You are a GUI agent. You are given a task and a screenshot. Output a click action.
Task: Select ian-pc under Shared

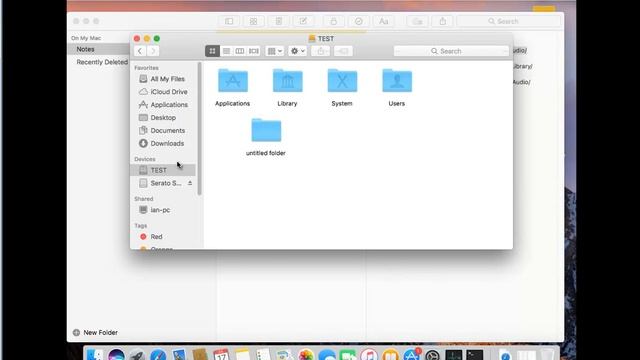point(163,210)
